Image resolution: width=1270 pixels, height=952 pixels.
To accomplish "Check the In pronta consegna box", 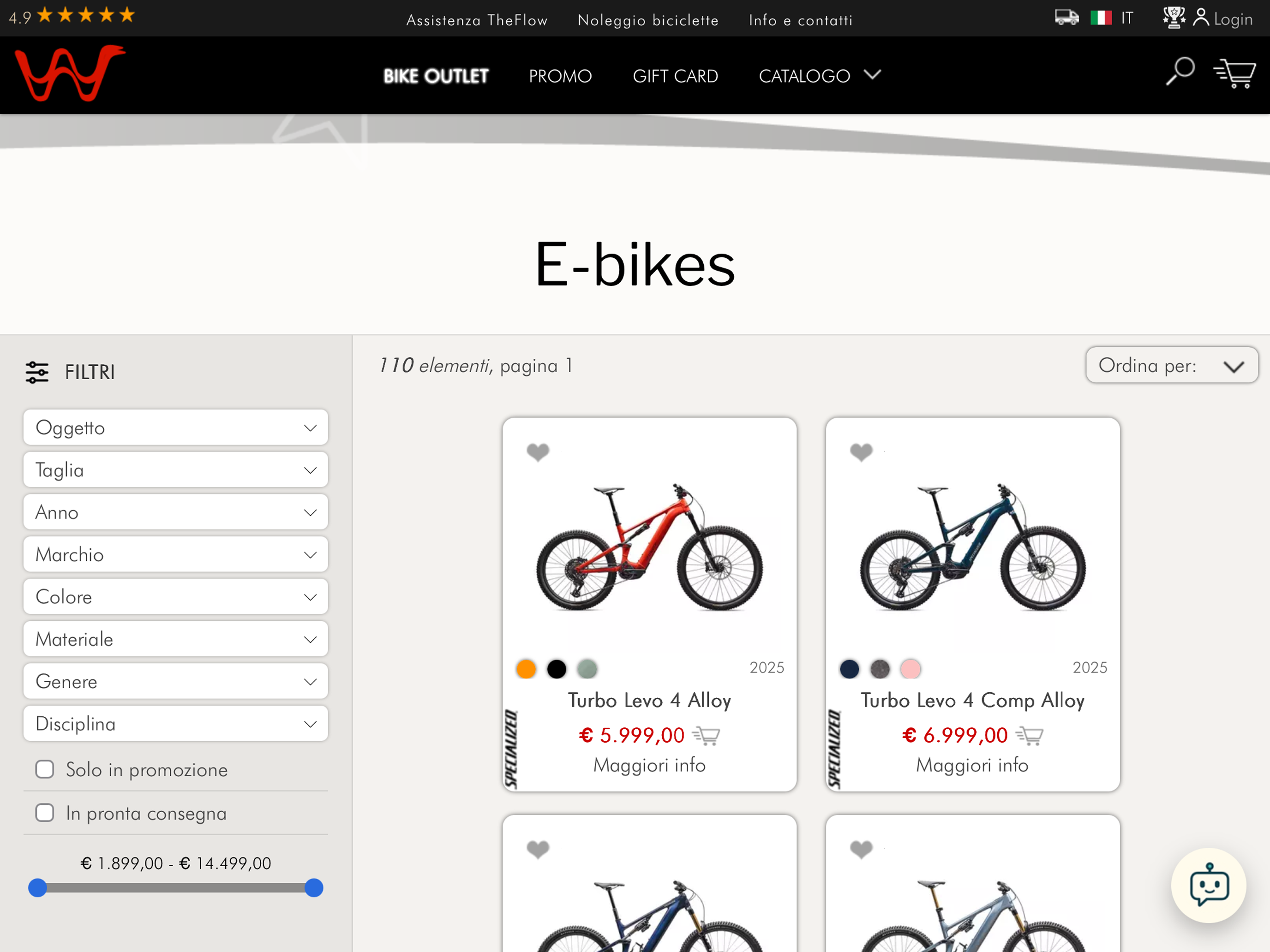I will click(45, 813).
